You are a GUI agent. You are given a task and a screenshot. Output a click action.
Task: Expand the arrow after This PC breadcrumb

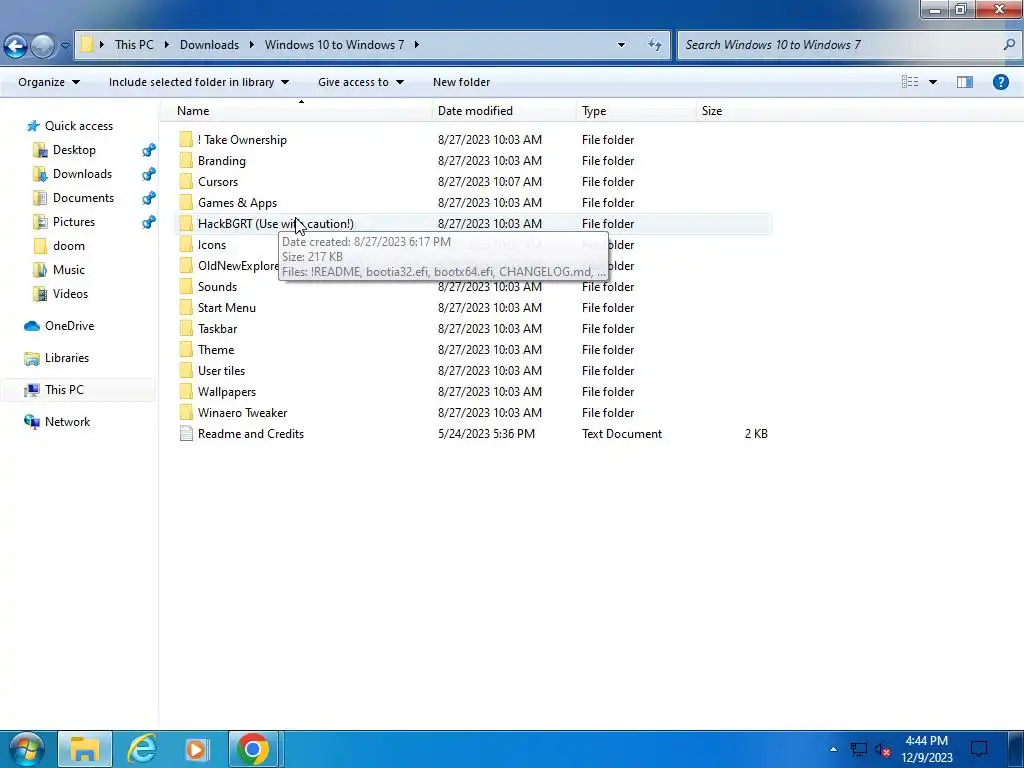click(167, 44)
